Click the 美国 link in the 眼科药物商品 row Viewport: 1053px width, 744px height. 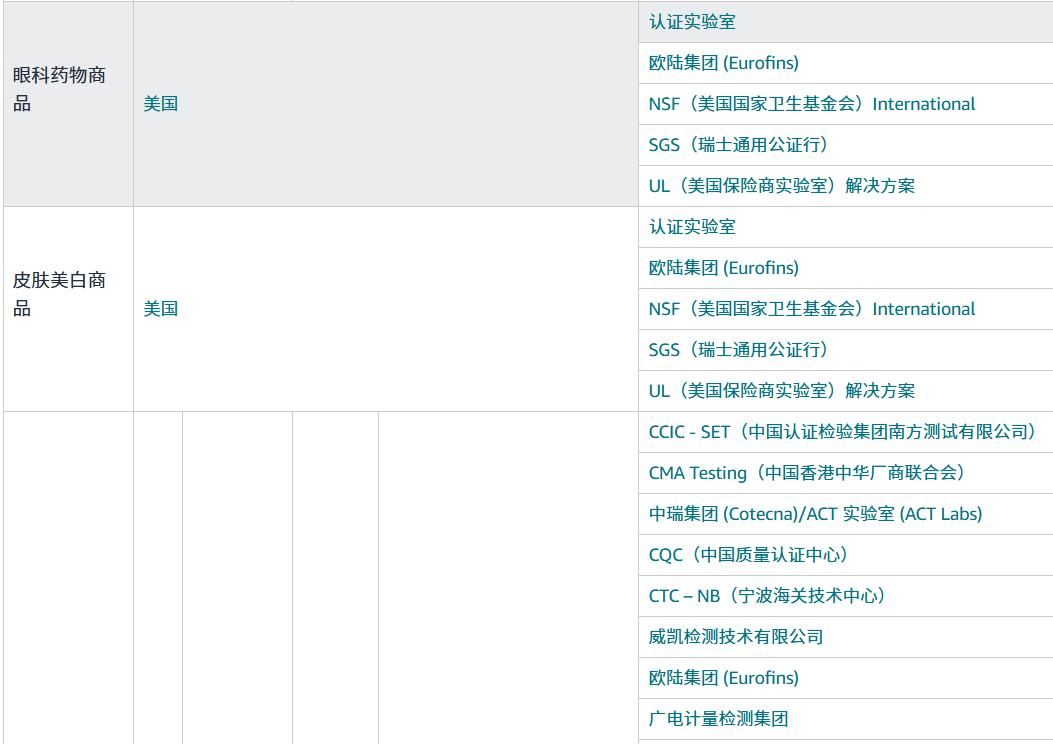pos(161,104)
